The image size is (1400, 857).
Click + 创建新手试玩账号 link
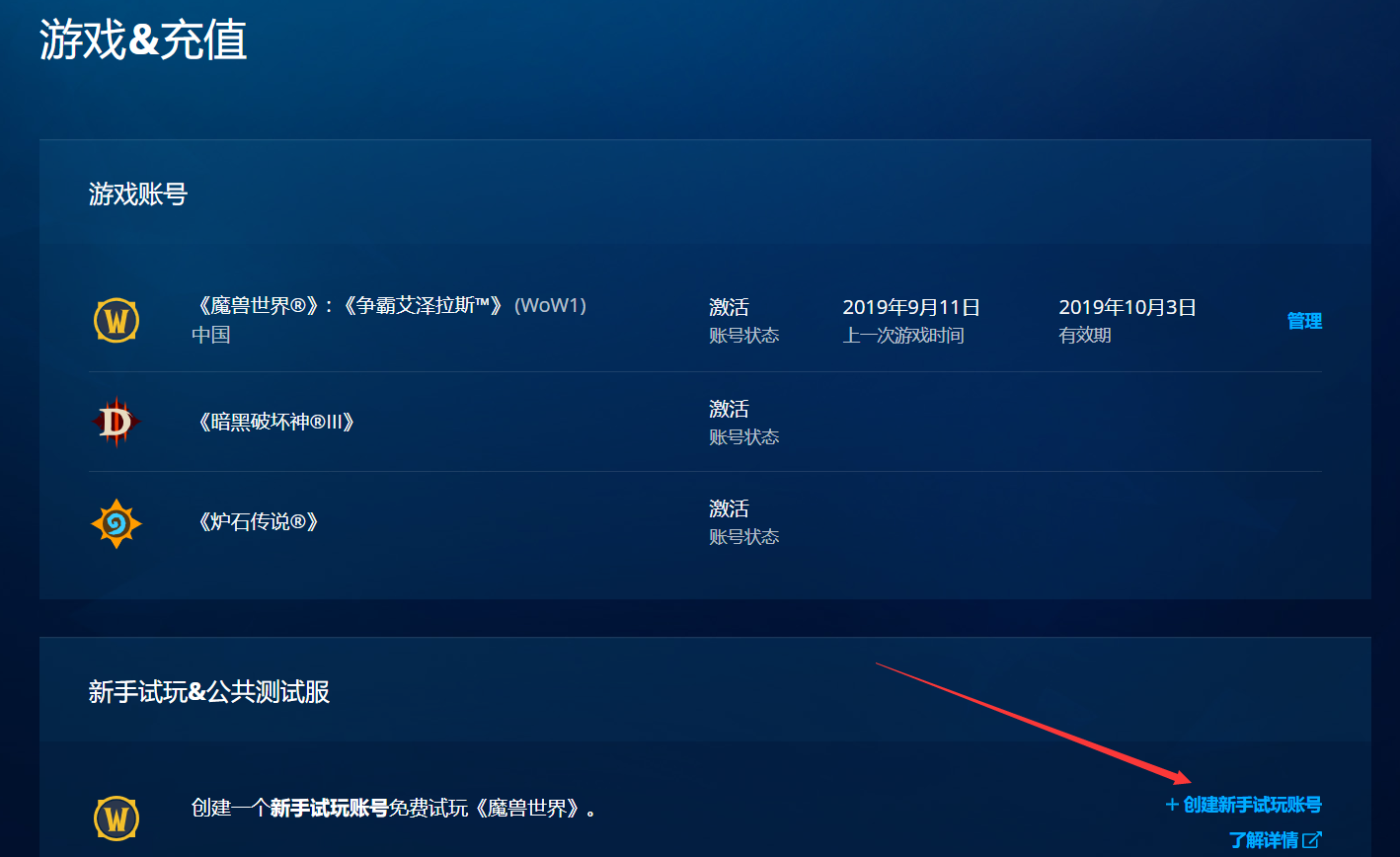pyautogui.click(x=1243, y=805)
